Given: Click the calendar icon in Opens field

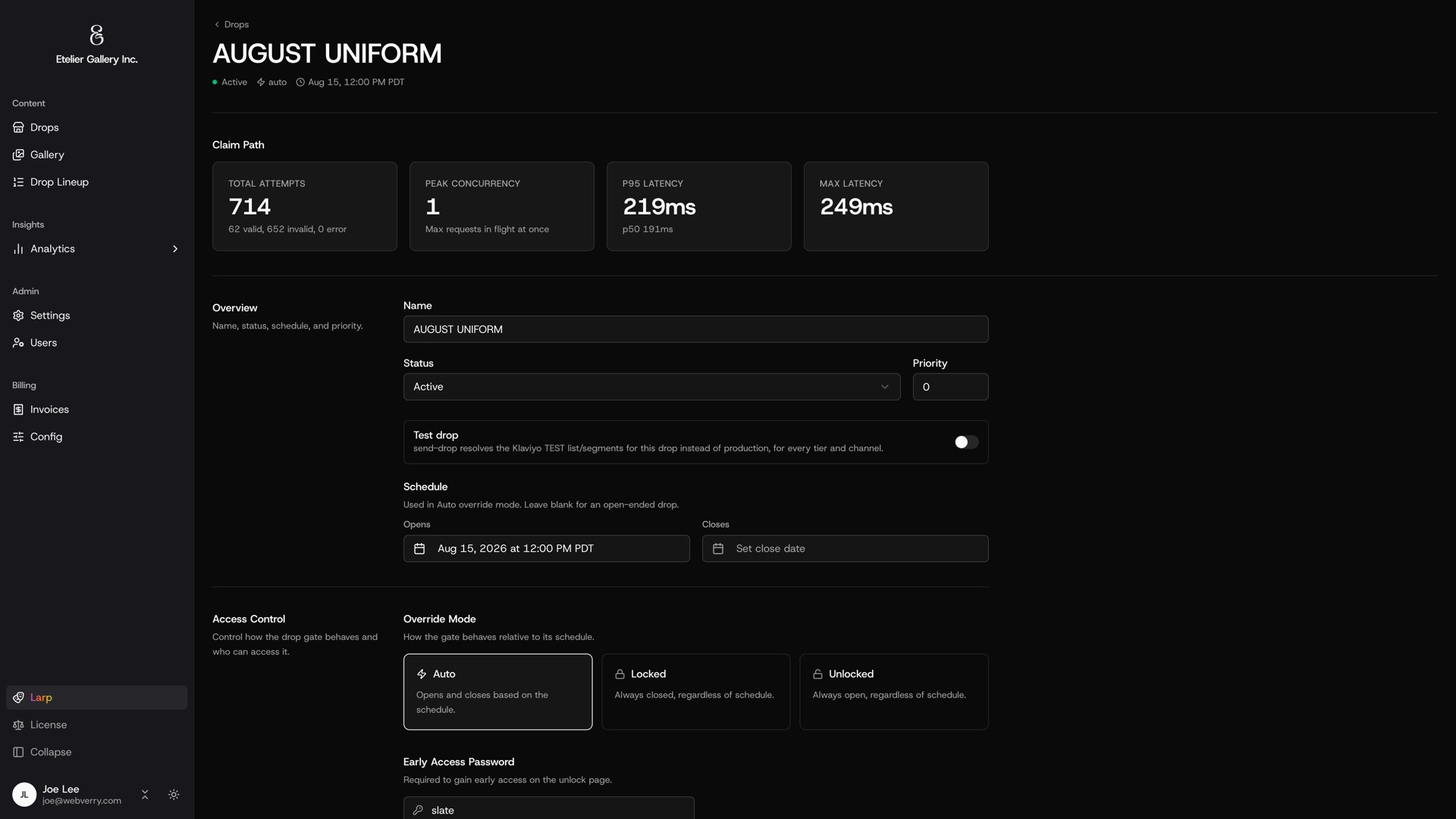Looking at the screenshot, I should tap(419, 548).
